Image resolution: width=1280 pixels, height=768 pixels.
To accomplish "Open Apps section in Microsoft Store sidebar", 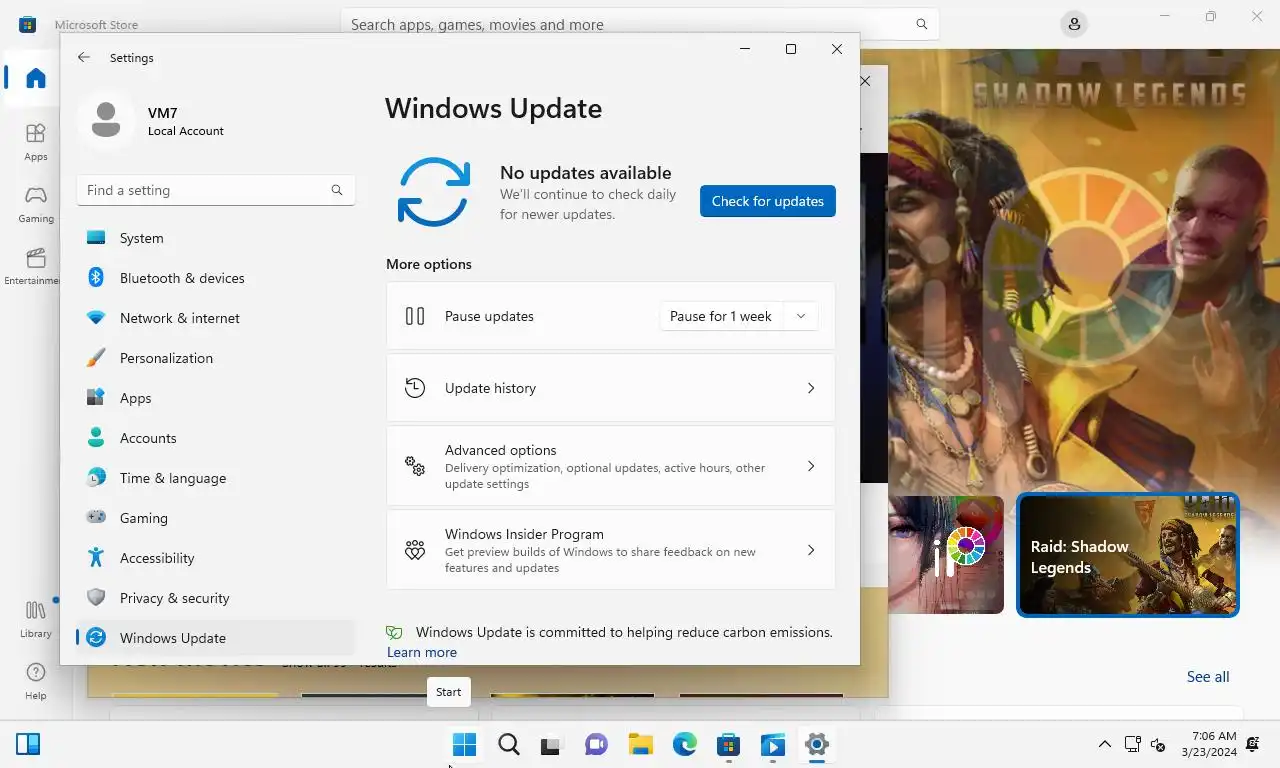I will [x=36, y=142].
